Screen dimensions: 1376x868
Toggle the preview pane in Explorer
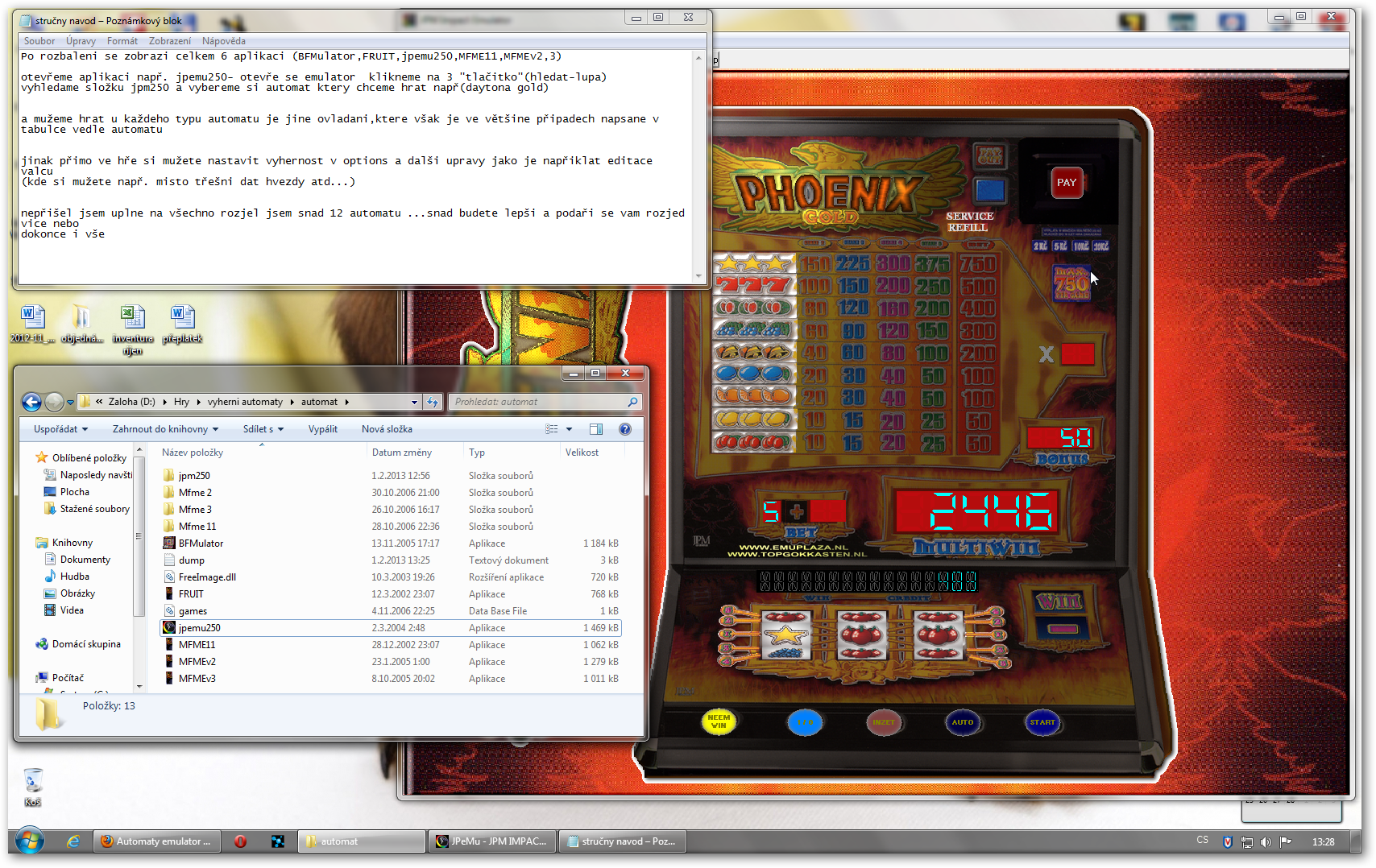pos(596,429)
